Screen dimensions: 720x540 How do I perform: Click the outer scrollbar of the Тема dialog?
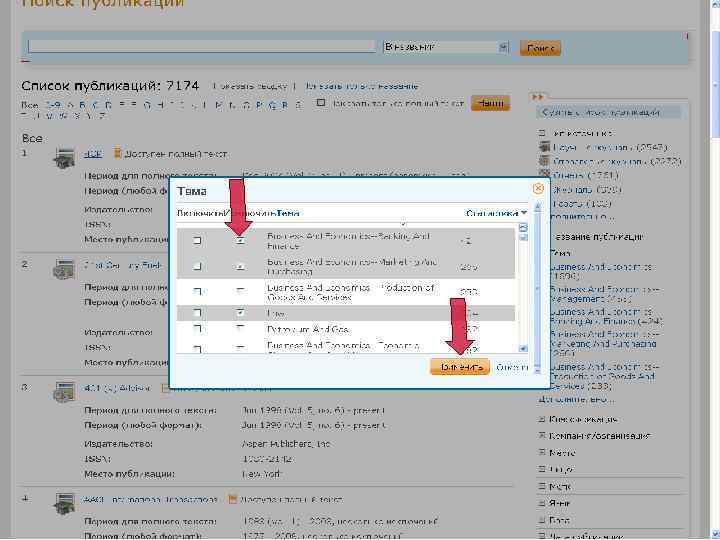(537, 289)
